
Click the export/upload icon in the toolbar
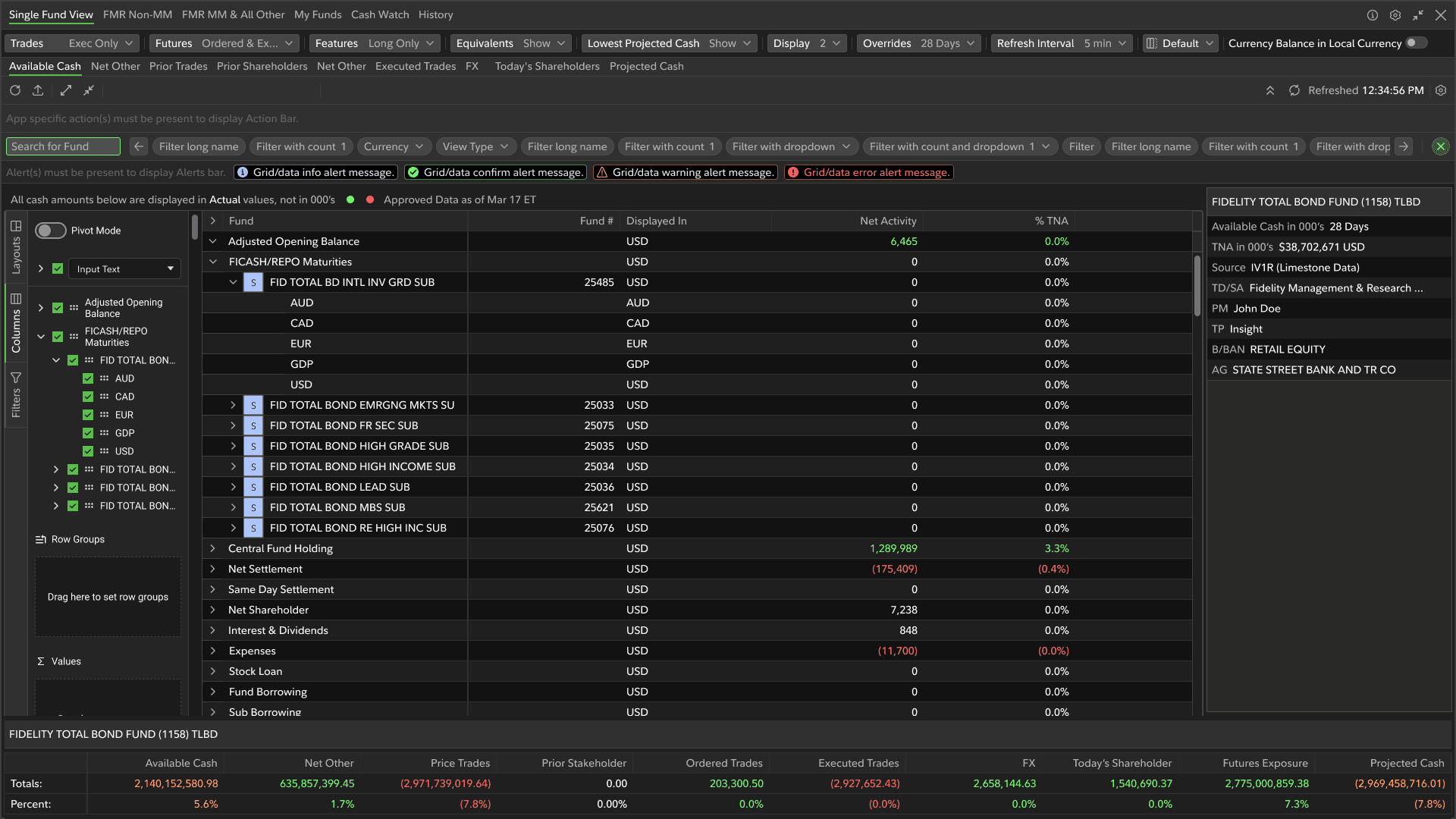pyautogui.click(x=38, y=90)
